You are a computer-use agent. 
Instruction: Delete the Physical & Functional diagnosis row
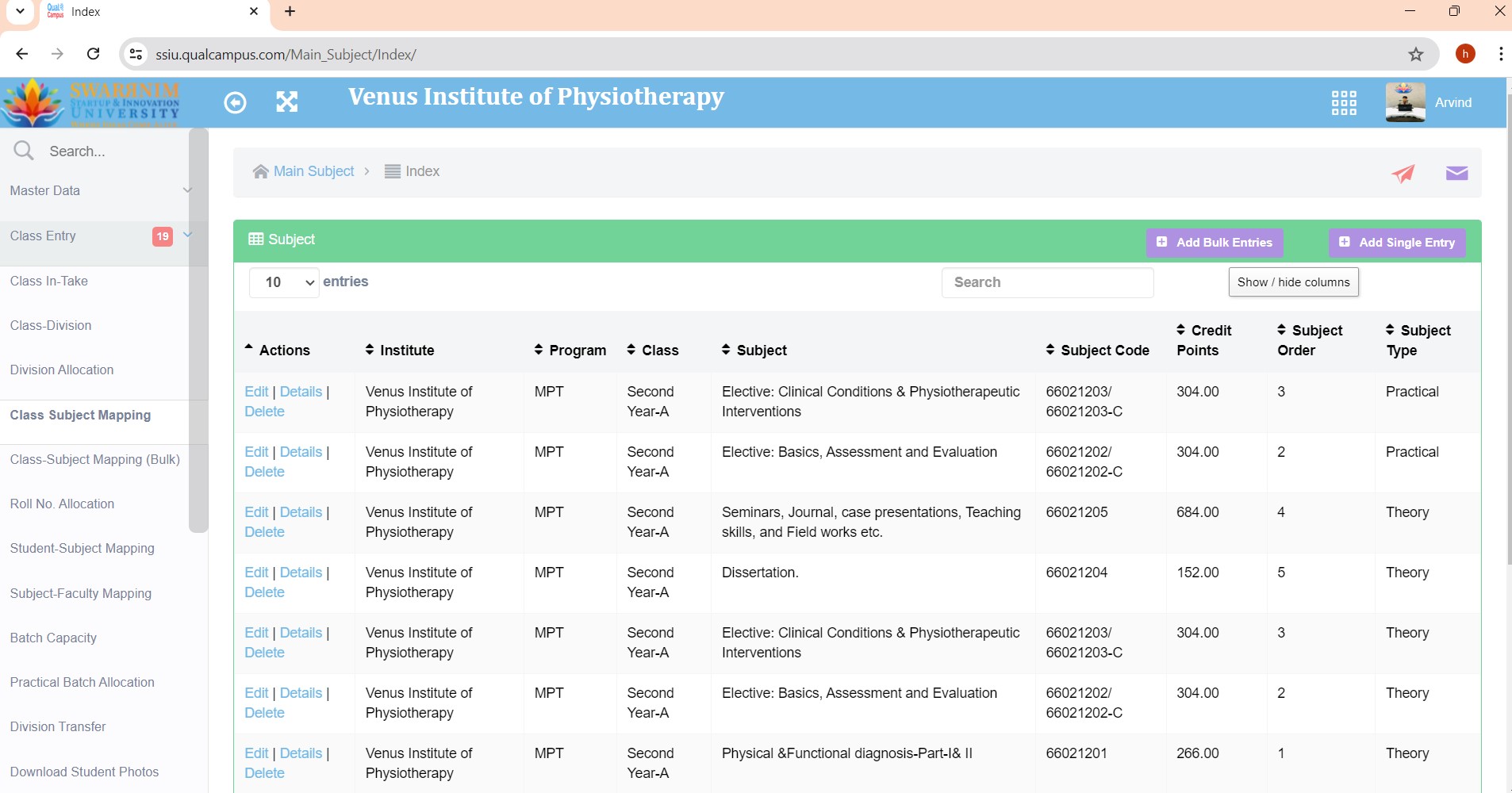[264, 773]
